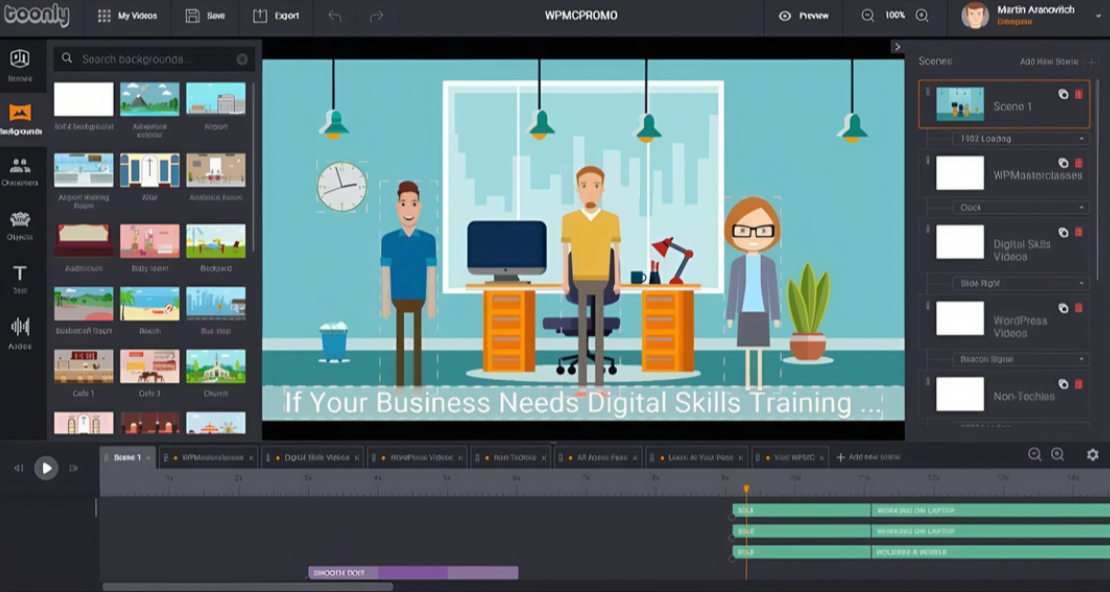Open the Audio sidebar panel
Viewport: 1110px width, 592px height.
[x=20, y=333]
